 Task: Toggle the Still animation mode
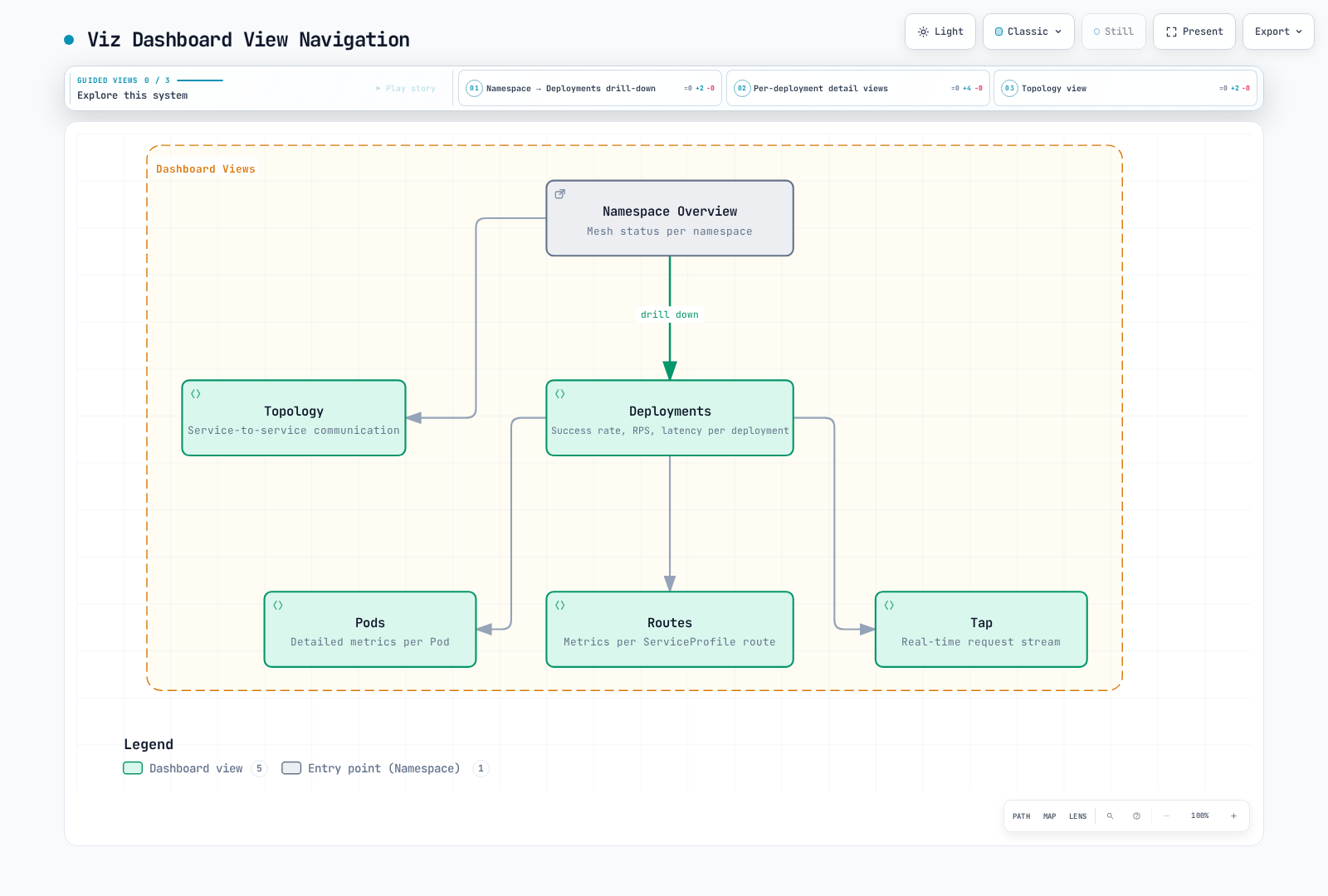[x=1114, y=32]
